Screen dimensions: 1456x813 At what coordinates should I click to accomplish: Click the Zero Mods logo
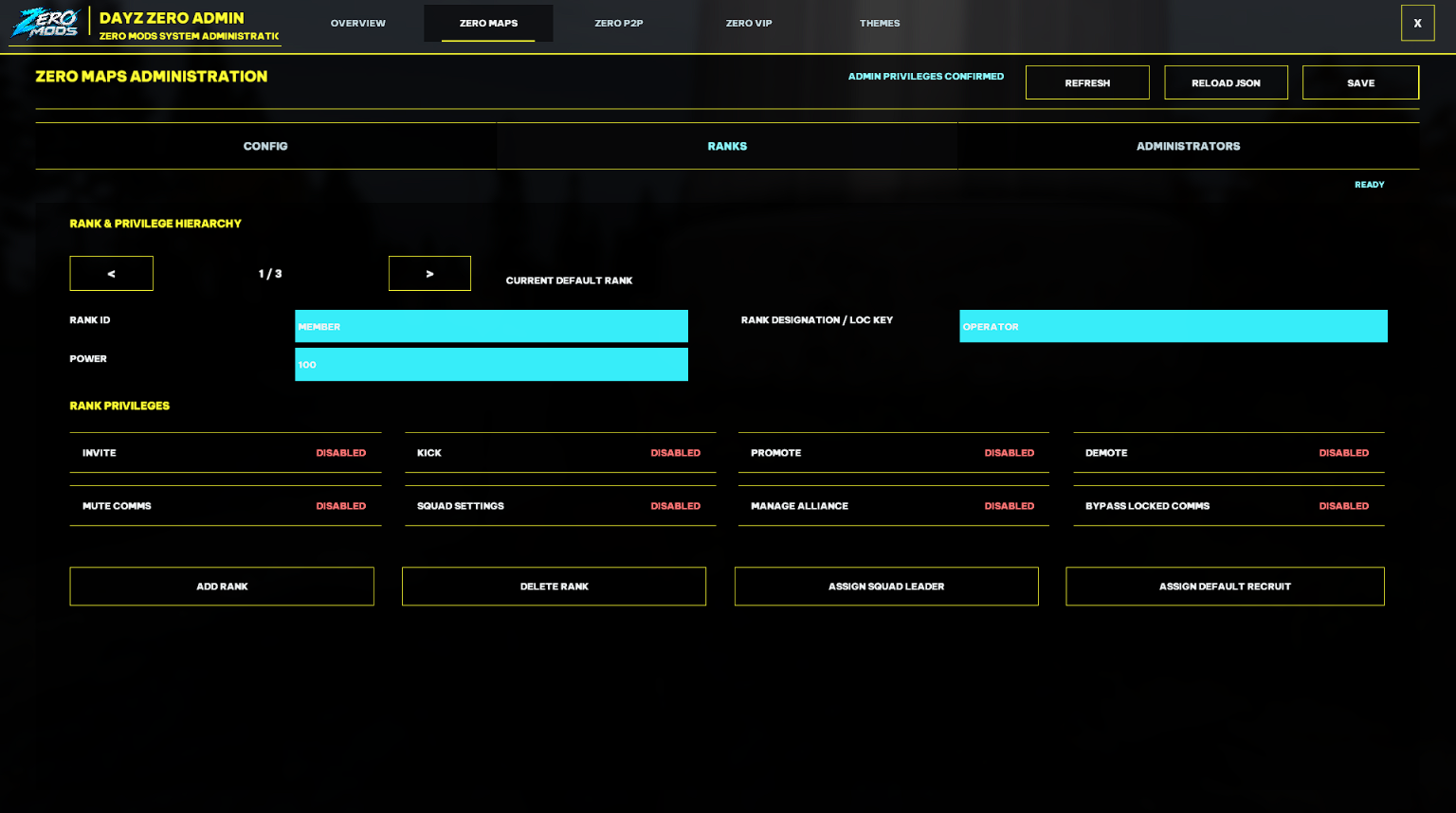(x=45, y=23)
